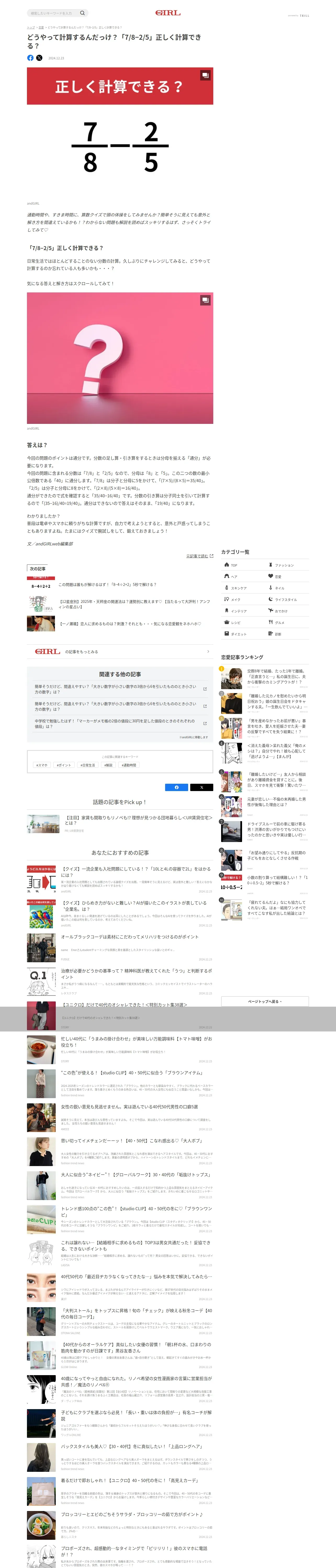Click the ページトップへ戻る button
The height and width of the screenshot is (1568, 336).
[x=265, y=1001]
